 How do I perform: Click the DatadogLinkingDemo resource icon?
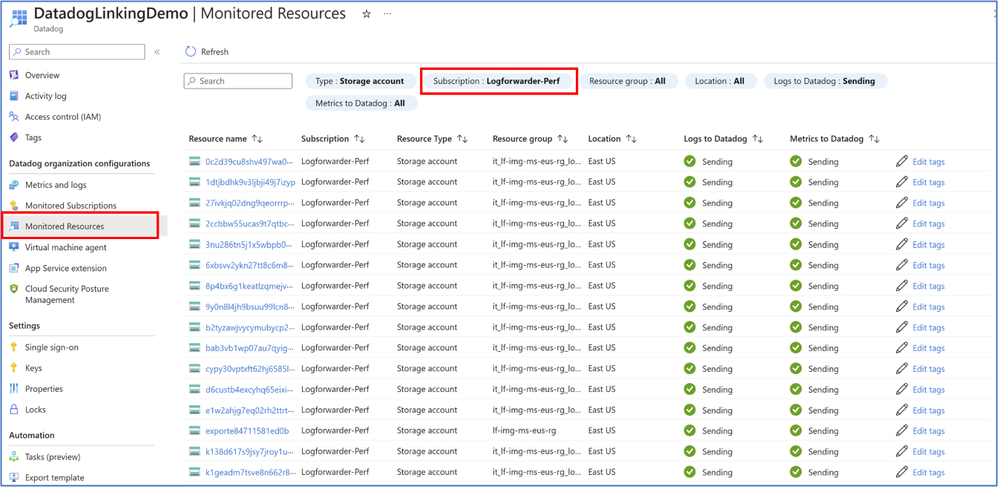(x=18, y=19)
